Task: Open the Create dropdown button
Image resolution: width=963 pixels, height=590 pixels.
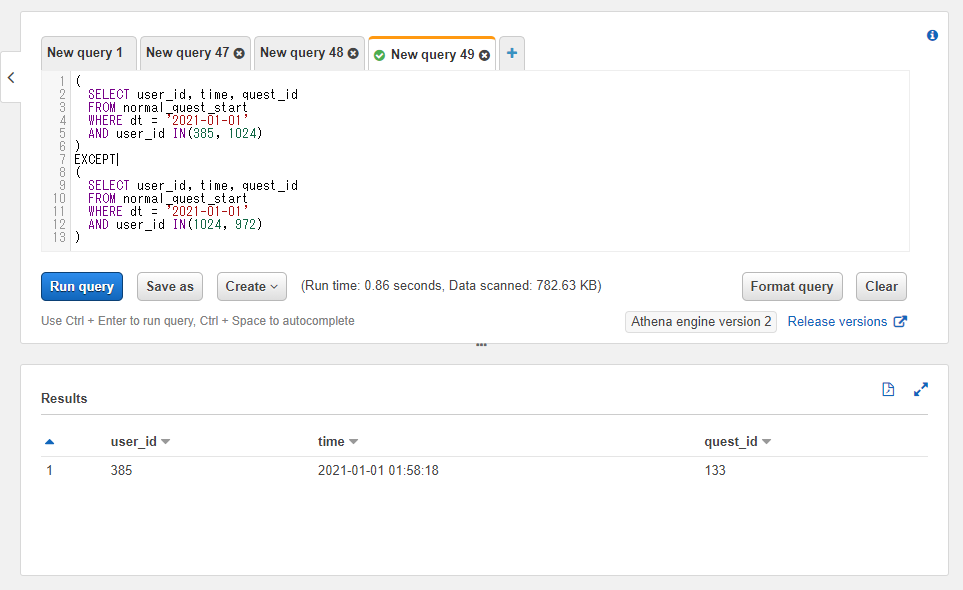Action: tap(252, 287)
